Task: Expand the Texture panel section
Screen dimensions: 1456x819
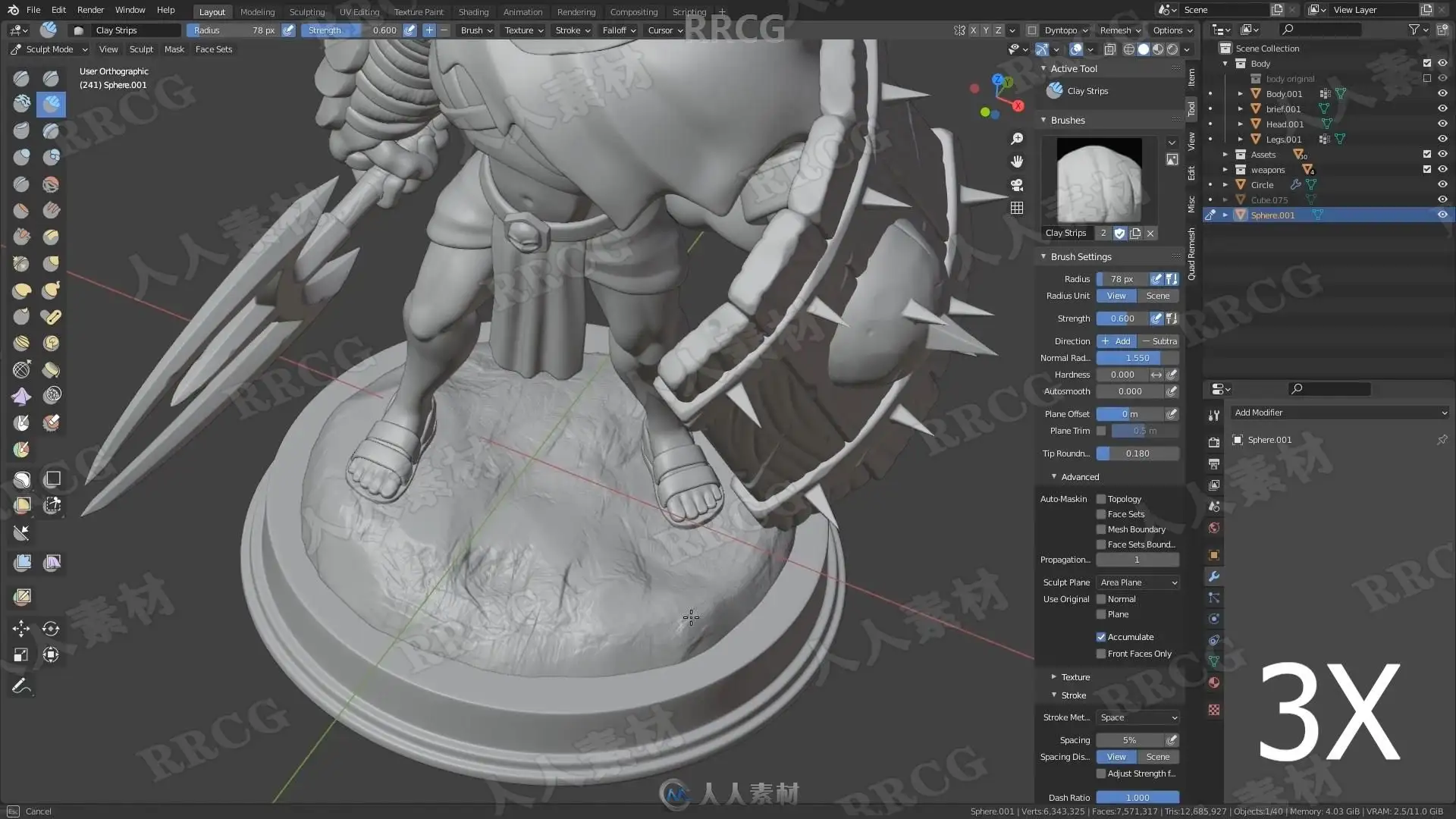Action: 1075,677
